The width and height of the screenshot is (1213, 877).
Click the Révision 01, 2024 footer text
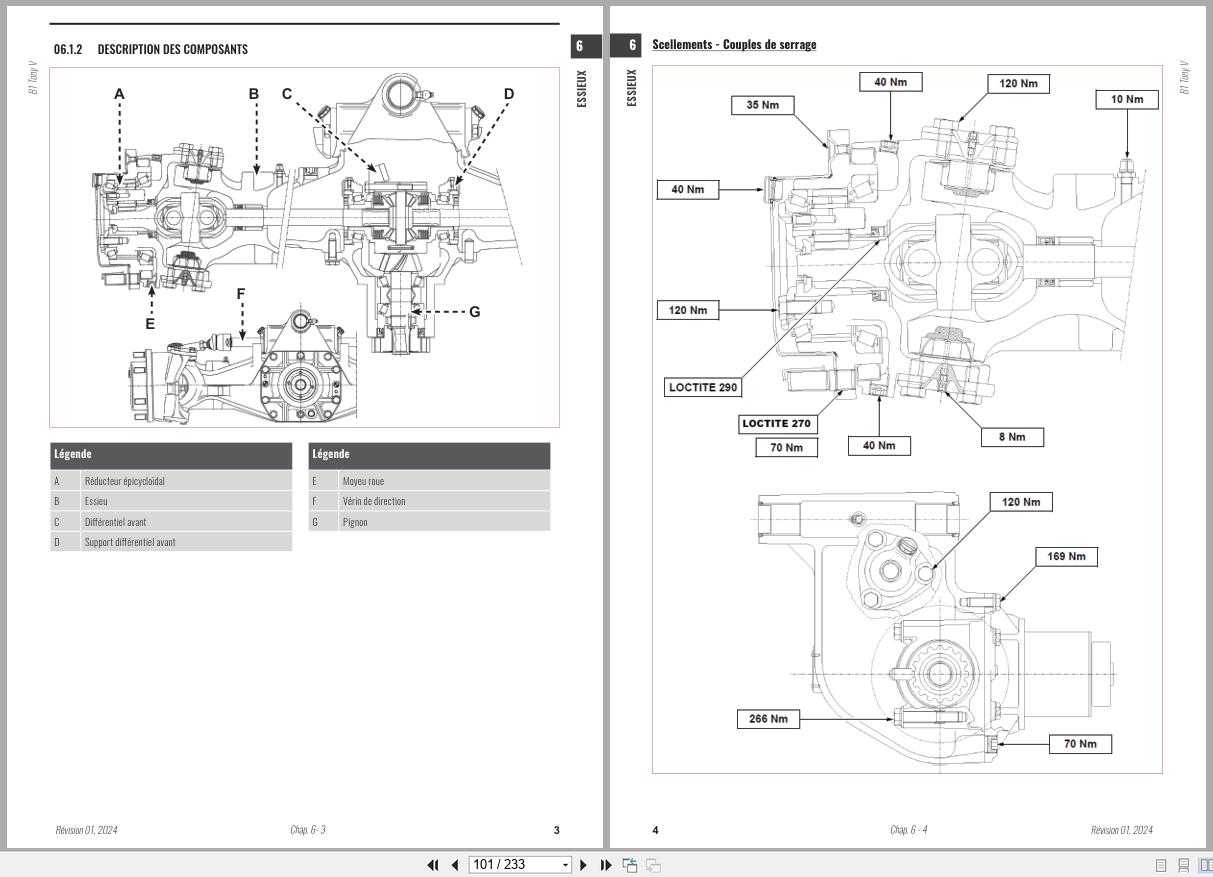[x=87, y=830]
